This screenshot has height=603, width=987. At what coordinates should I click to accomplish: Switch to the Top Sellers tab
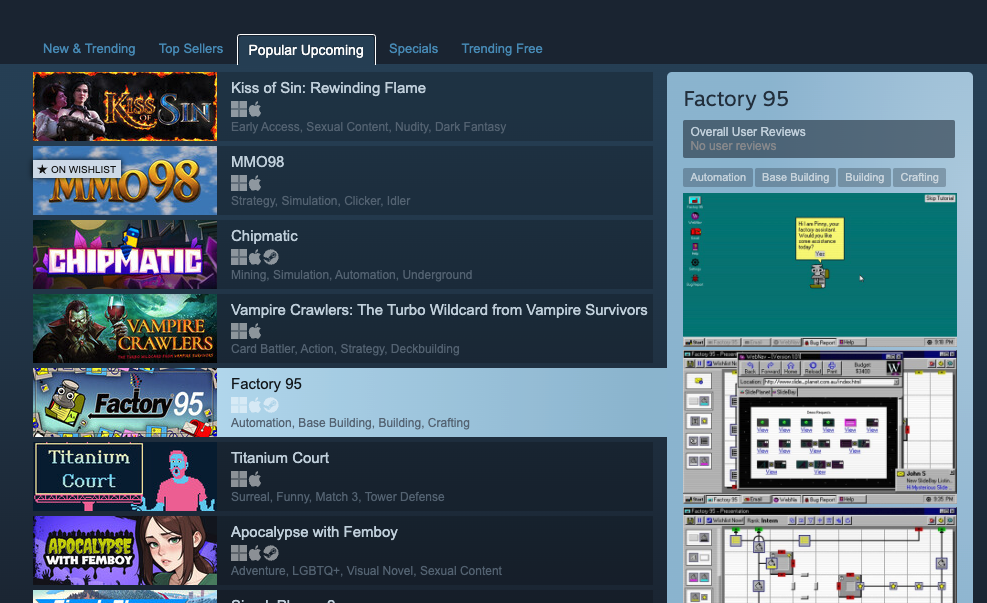point(191,48)
